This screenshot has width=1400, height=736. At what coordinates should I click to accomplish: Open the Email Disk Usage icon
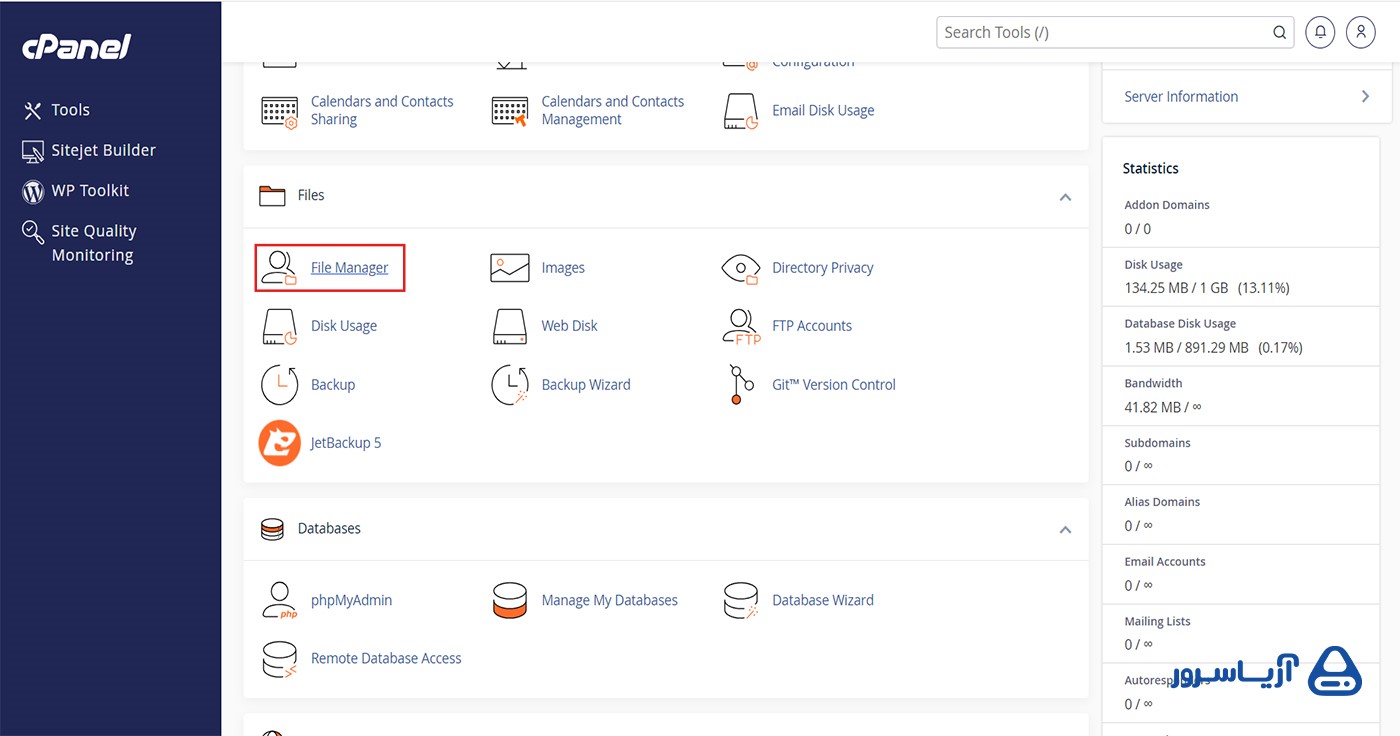pyautogui.click(x=741, y=110)
